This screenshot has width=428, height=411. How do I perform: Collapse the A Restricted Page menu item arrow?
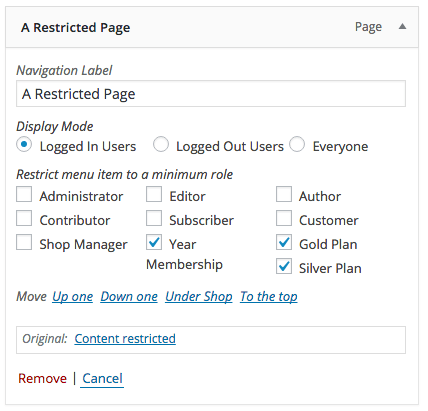(402, 26)
